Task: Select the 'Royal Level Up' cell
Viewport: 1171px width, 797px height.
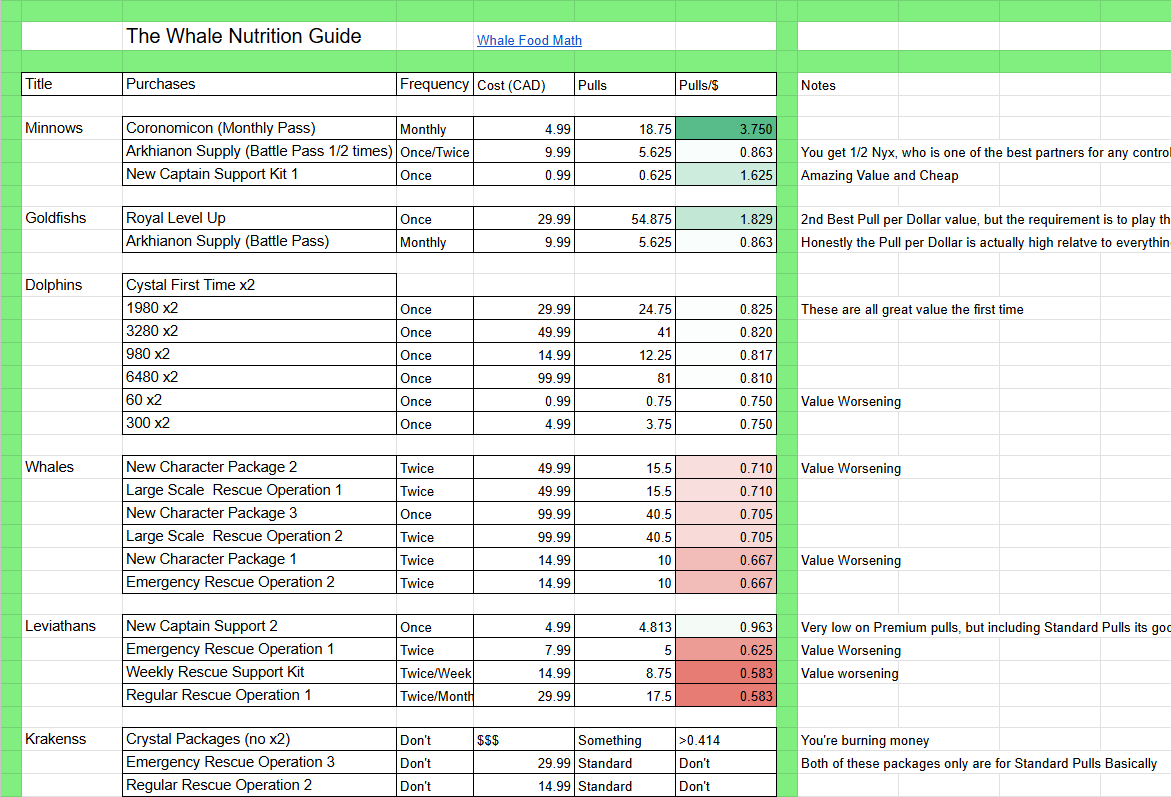Action: [259, 218]
